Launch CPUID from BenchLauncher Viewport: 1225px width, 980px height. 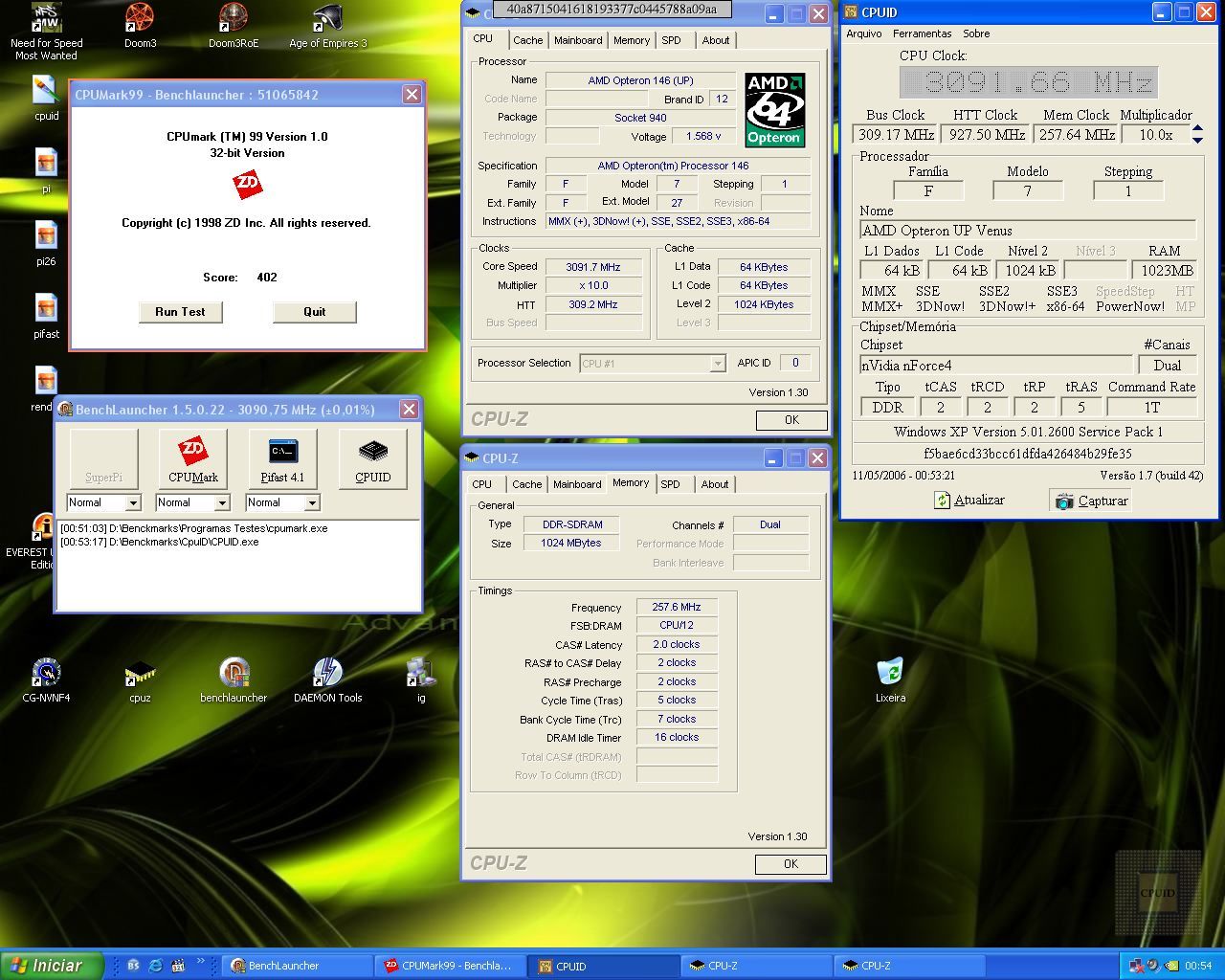point(372,458)
